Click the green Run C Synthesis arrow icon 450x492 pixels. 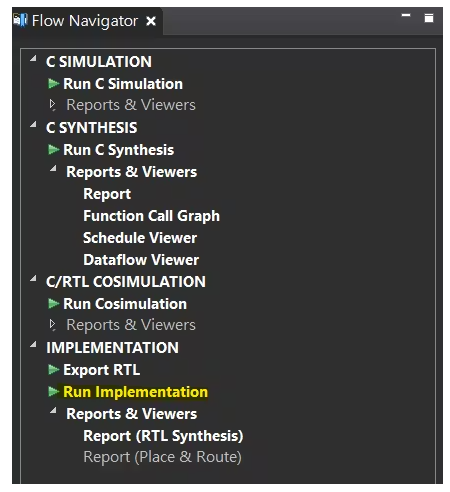pos(53,150)
